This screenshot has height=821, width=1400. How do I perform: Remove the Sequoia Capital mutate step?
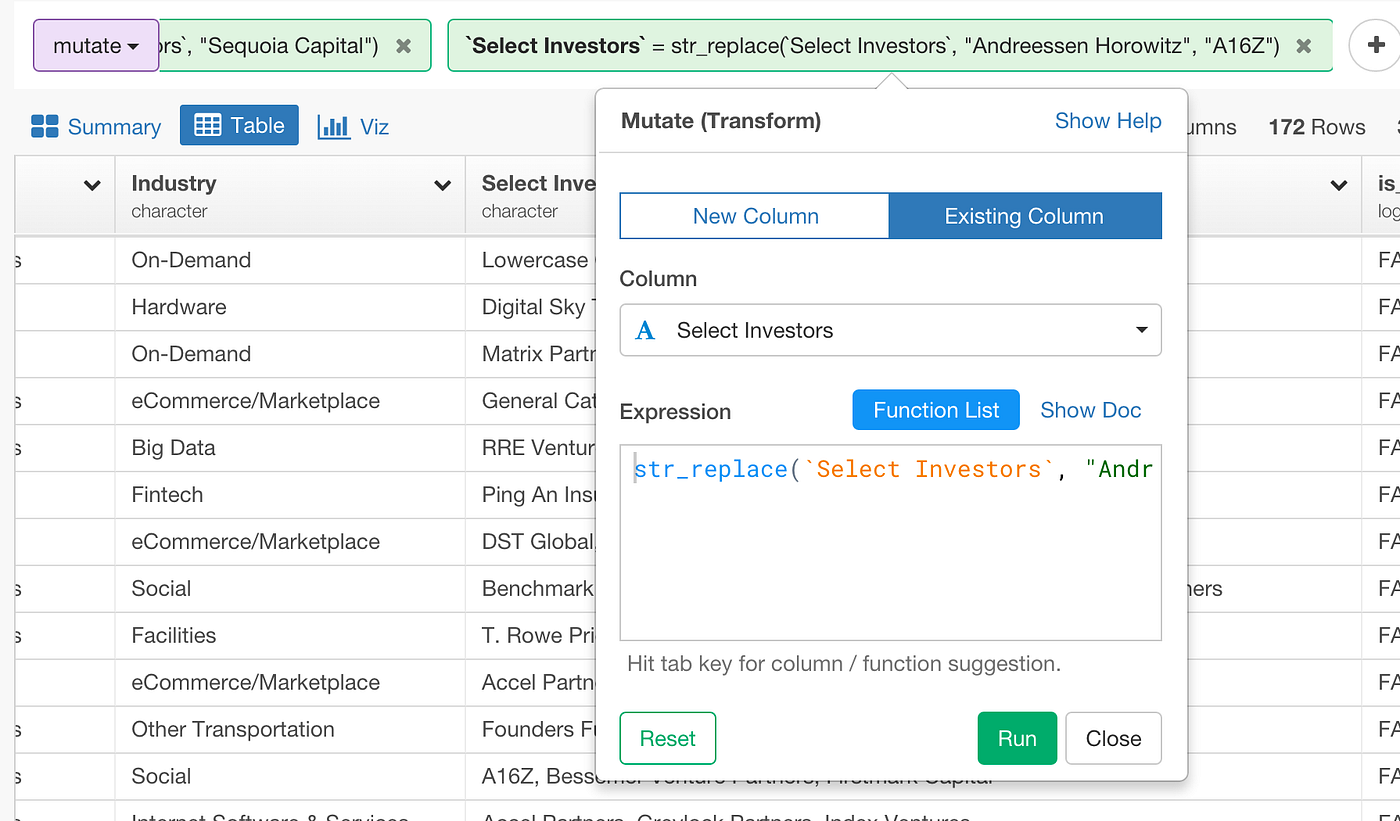(403, 46)
